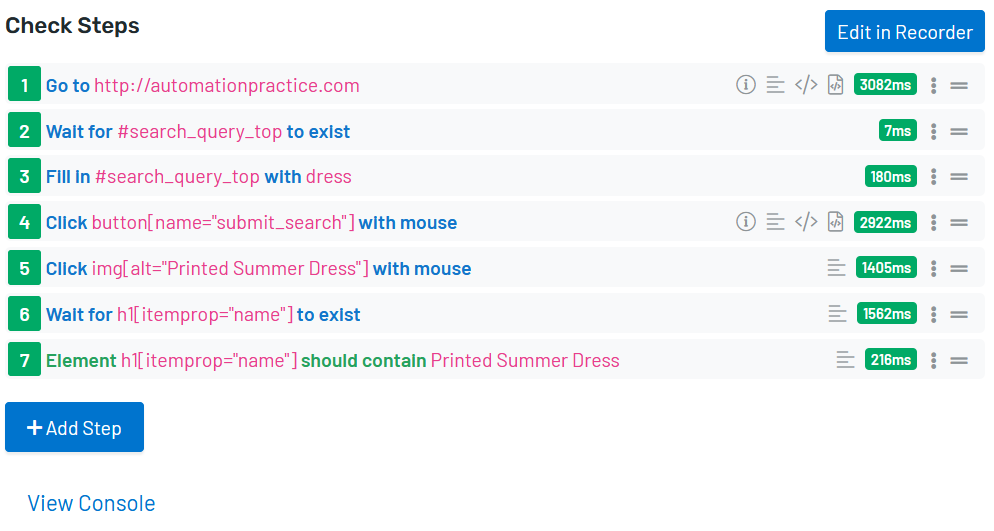Screen dimensions: 994x531
Task: Click the info icon on step 4
Action: click(x=745, y=222)
